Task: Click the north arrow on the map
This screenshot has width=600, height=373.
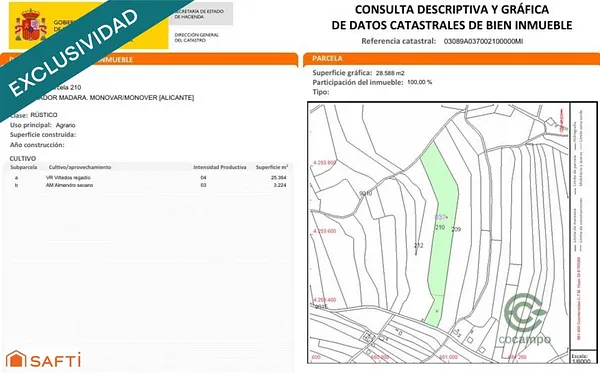Action: pyautogui.click(x=562, y=121)
